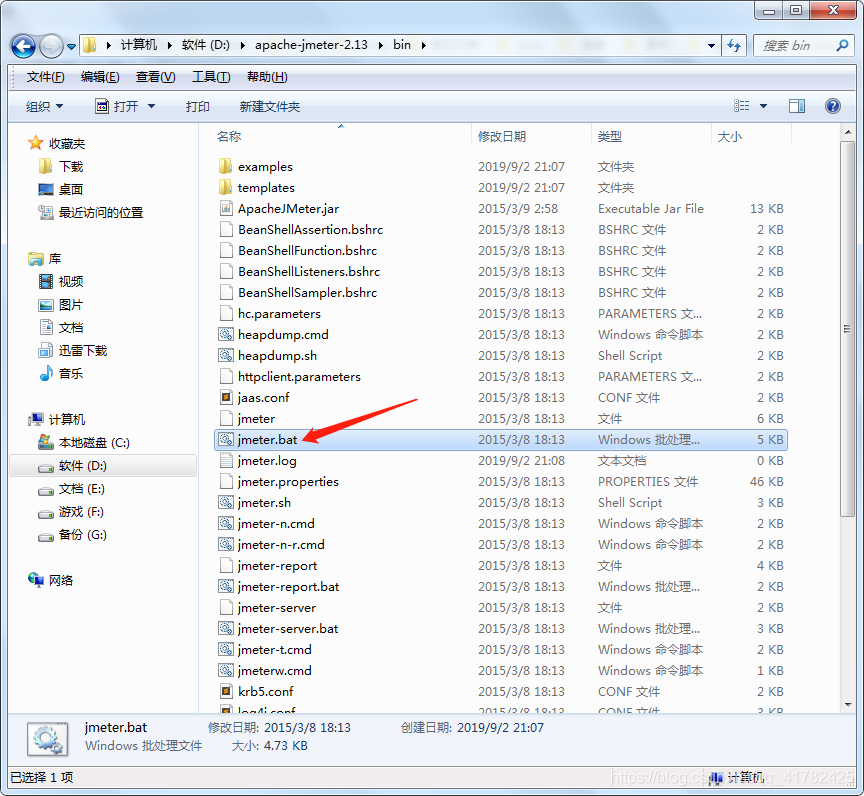The height and width of the screenshot is (796, 864).
Task: Click the heapdump.cmd script icon
Action: click(x=225, y=334)
